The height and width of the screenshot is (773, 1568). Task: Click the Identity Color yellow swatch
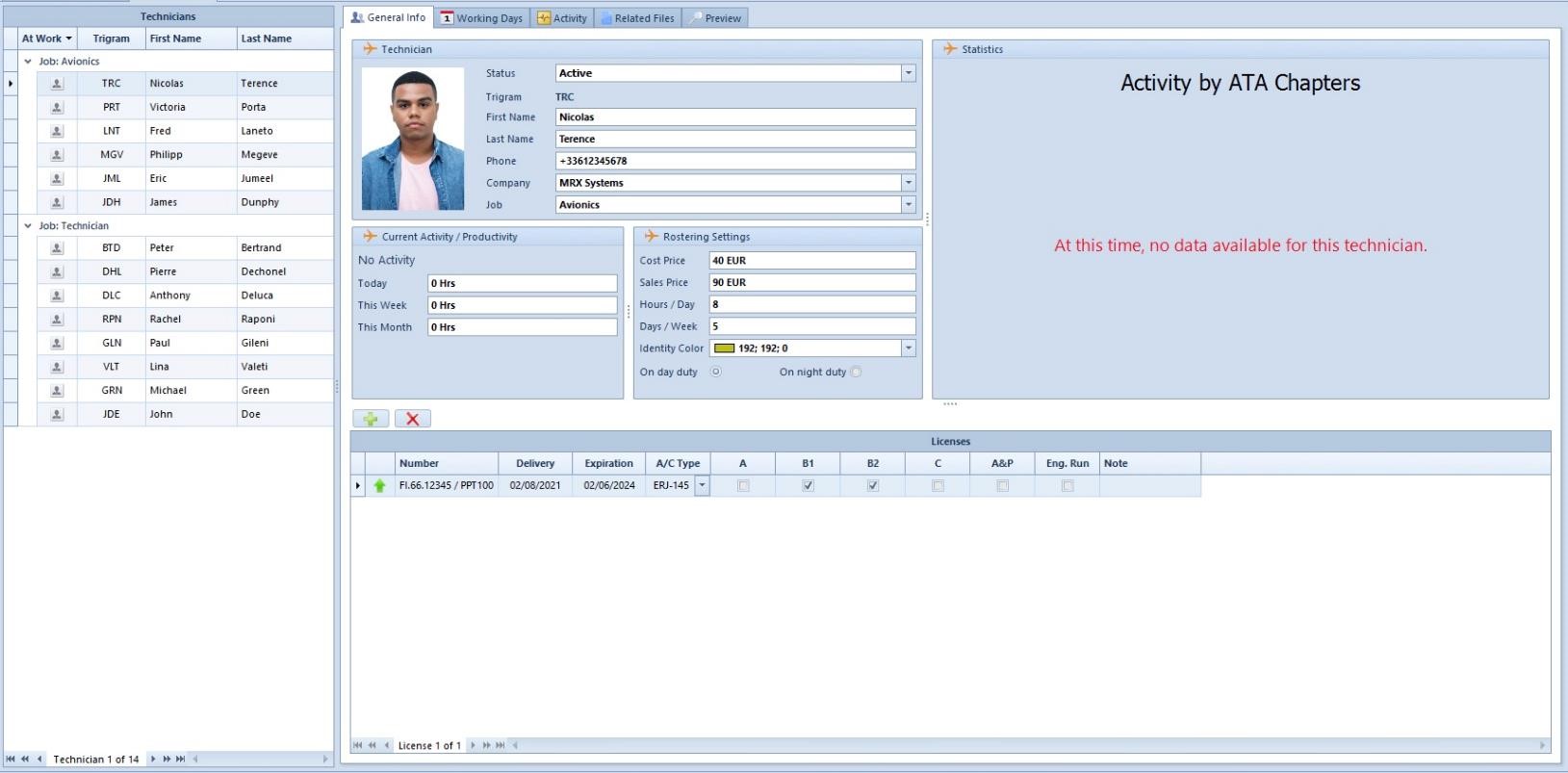tap(725, 348)
